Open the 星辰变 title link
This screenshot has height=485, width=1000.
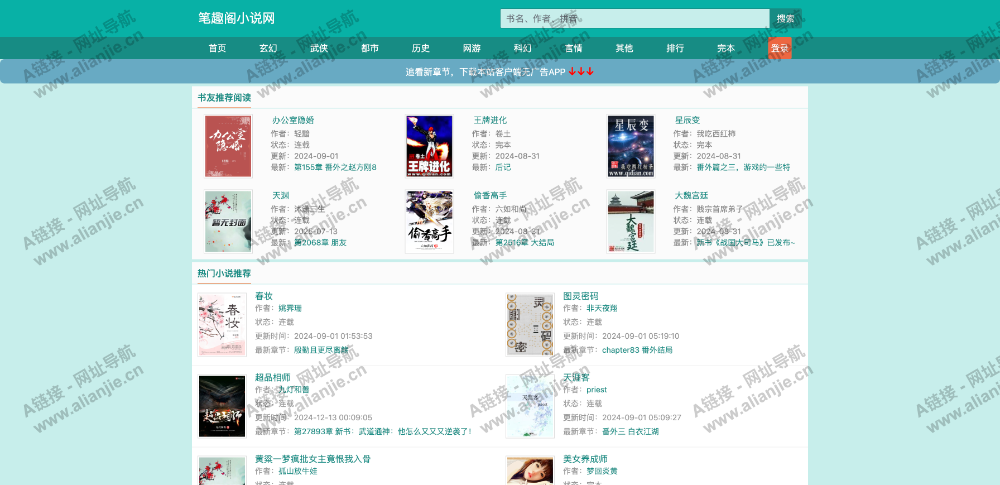coord(688,120)
